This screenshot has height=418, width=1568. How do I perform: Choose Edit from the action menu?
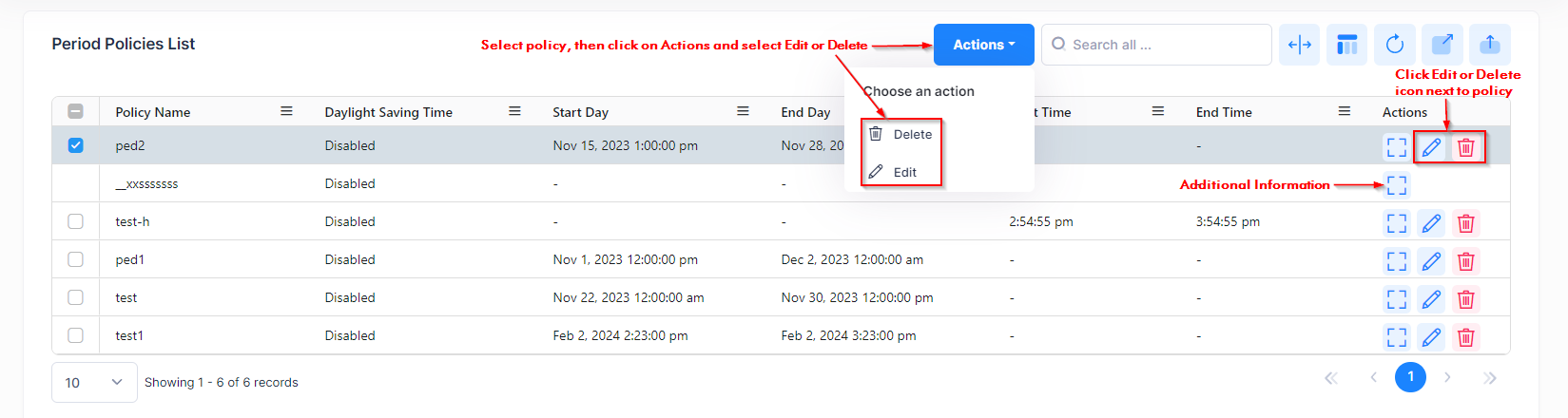tap(901, 172)
